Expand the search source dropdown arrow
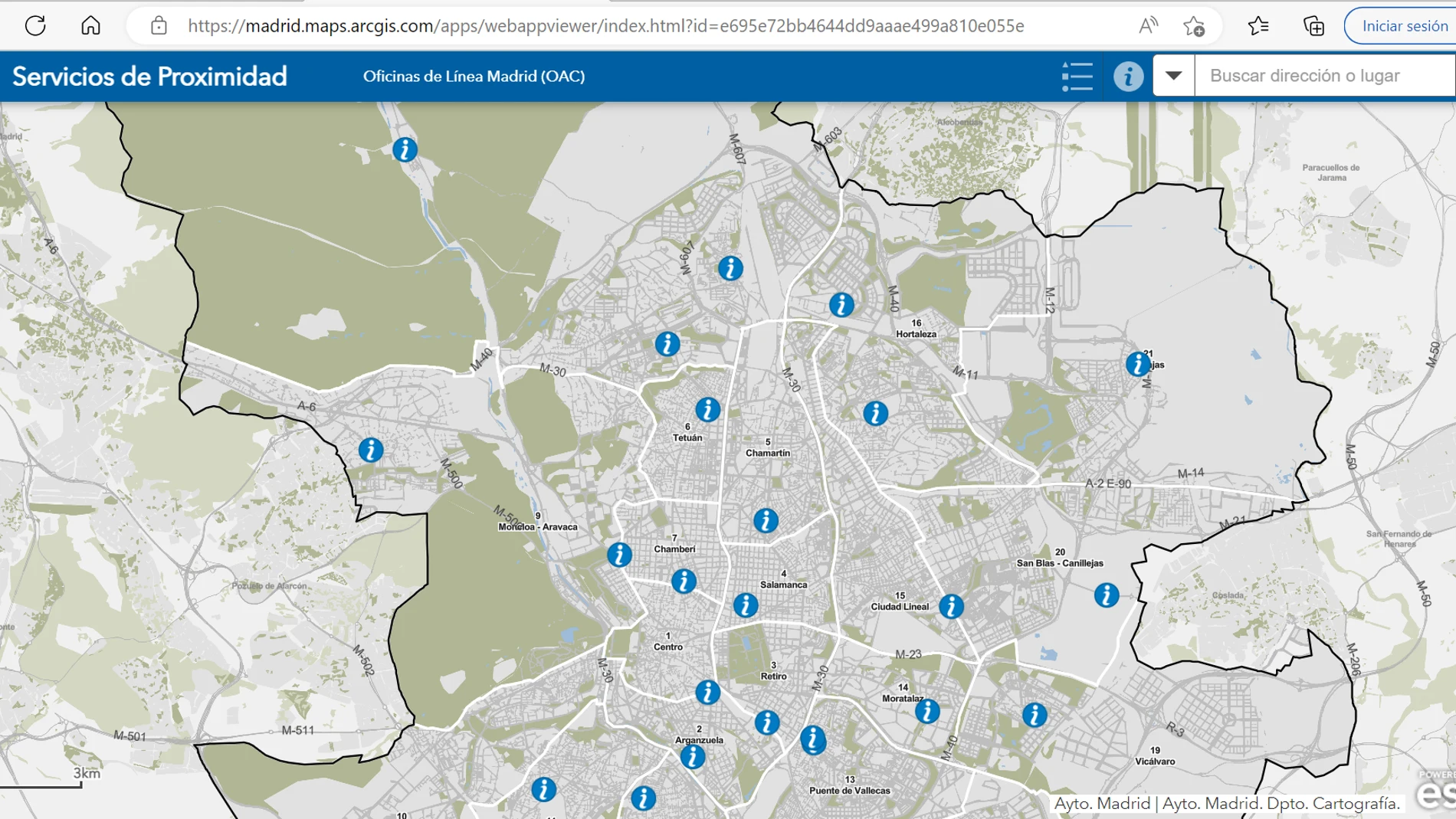Screen dimensions: 1456x819 tap(1173, 76)
